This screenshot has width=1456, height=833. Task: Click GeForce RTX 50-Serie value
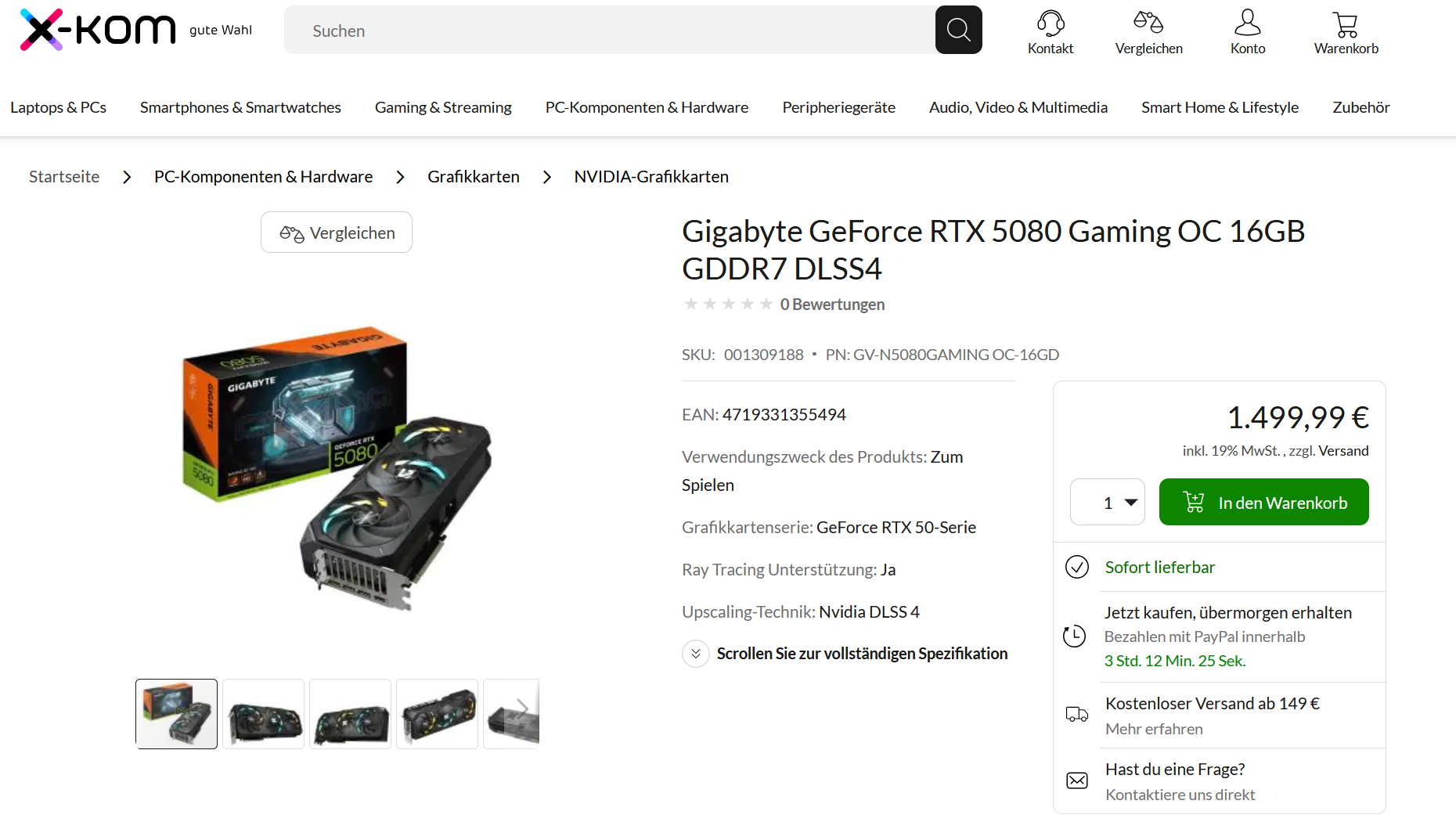(896, 528)
